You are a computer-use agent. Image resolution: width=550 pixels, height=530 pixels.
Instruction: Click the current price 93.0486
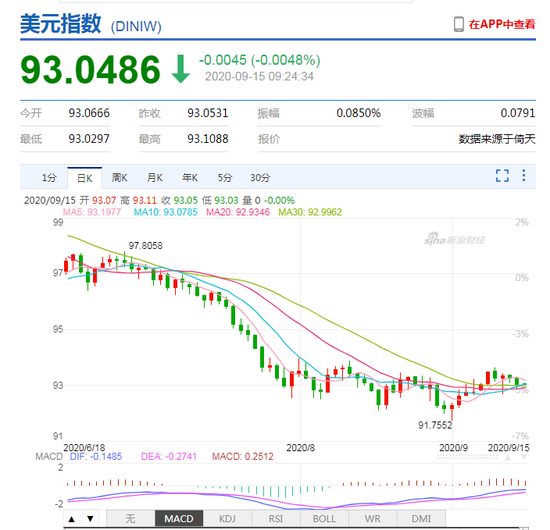(90, 69)
